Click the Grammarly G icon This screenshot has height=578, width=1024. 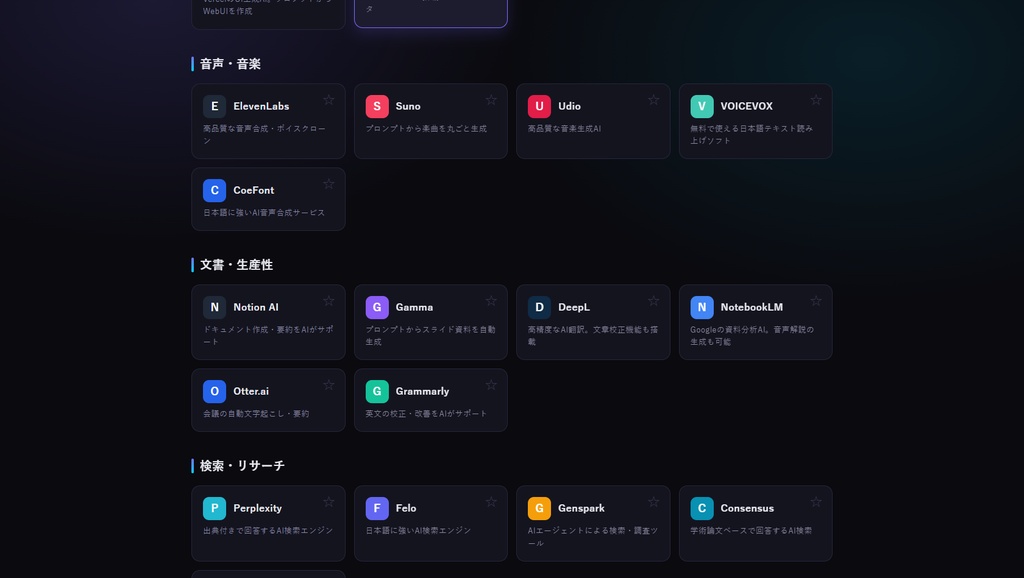(x=377, y=392)
